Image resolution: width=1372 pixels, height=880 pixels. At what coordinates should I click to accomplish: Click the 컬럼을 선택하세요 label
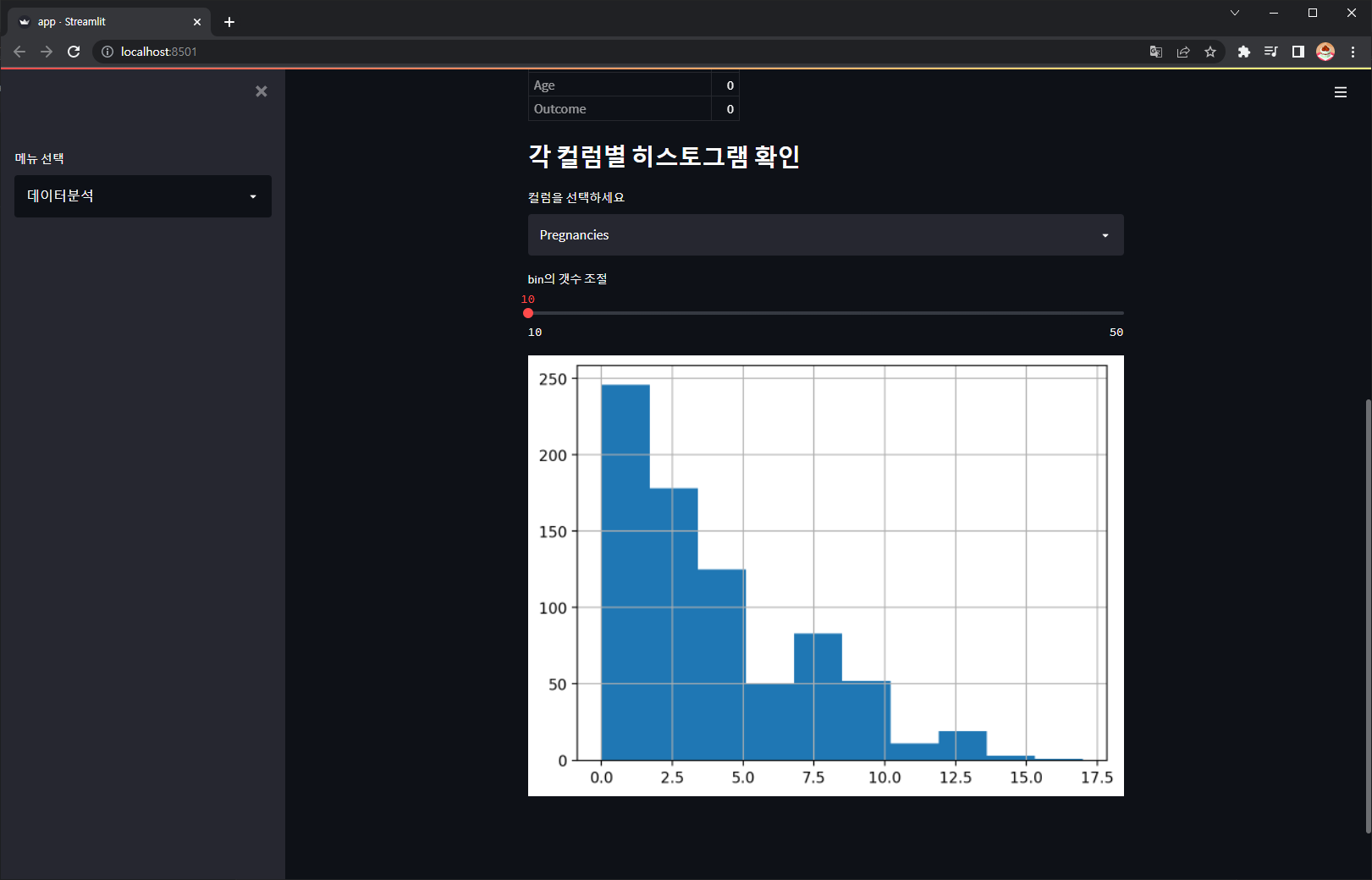pyautogui.click(x=576, y=197)
